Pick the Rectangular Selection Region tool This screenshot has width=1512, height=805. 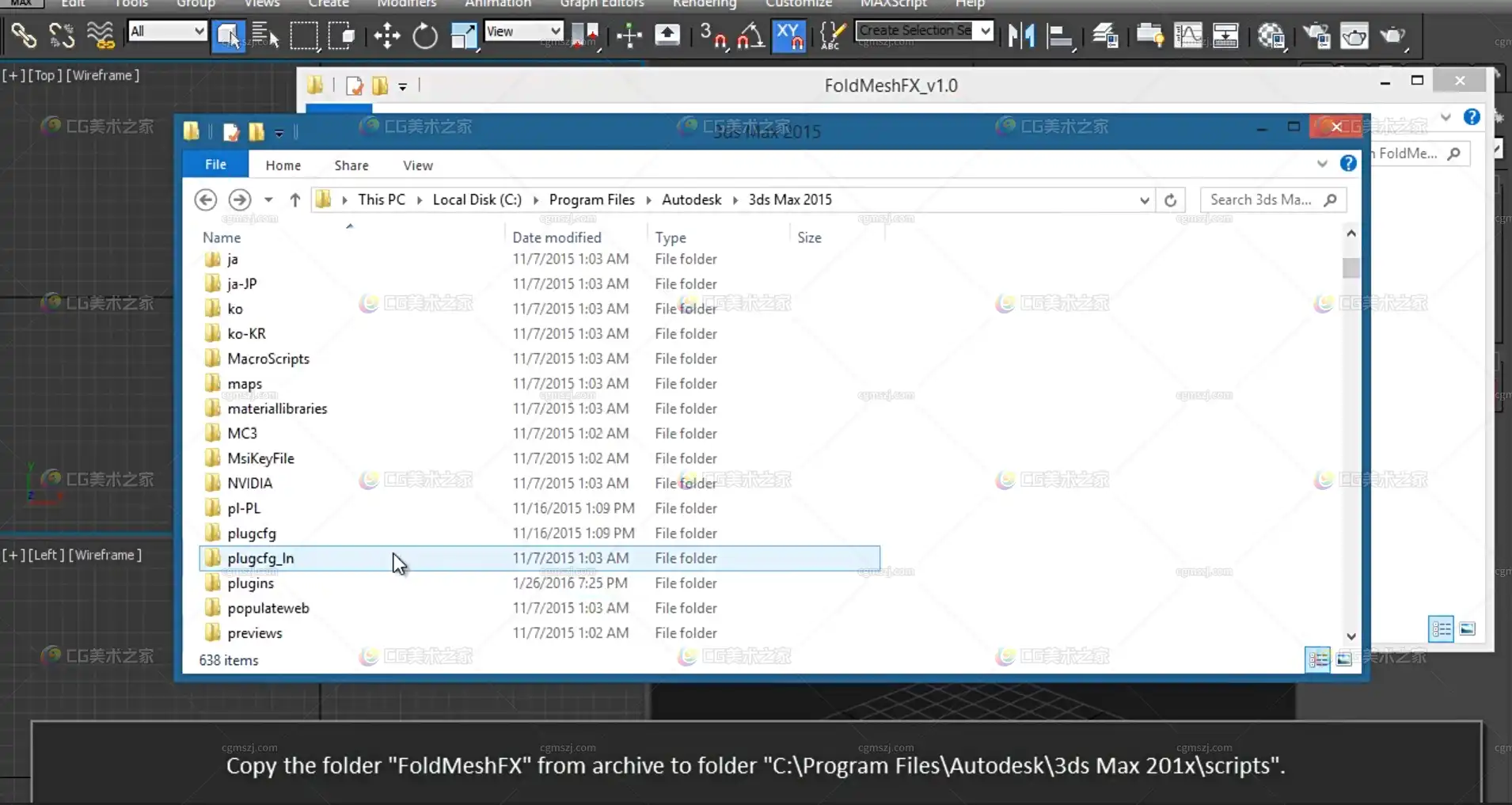click(x=304, y=36)
